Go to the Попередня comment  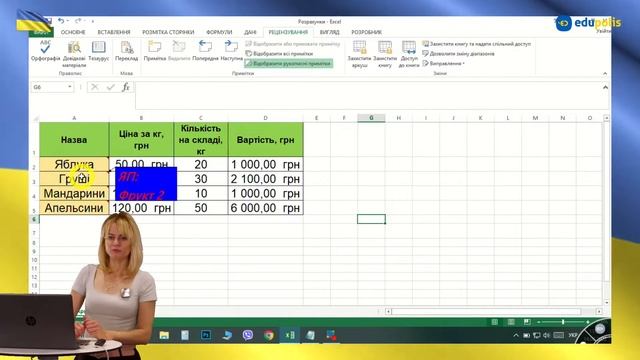[x=205, y=51]
